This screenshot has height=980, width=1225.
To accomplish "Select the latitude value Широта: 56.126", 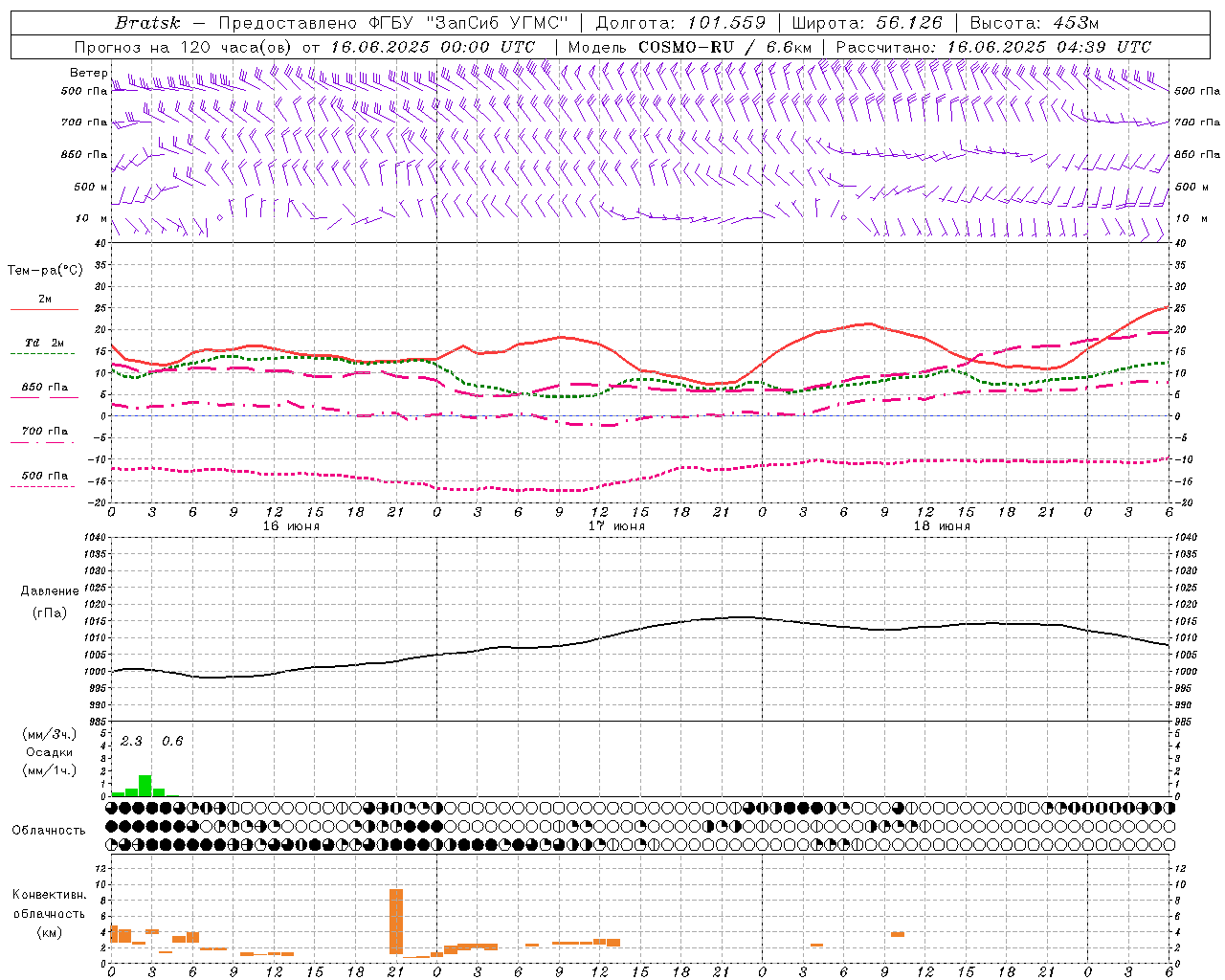I will (868, 23).
